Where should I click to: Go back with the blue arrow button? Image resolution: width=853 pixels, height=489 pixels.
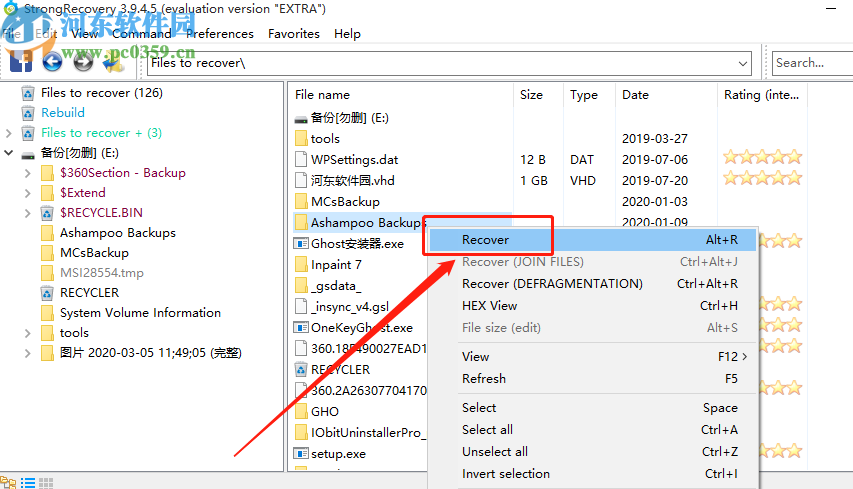click(52, 62)
